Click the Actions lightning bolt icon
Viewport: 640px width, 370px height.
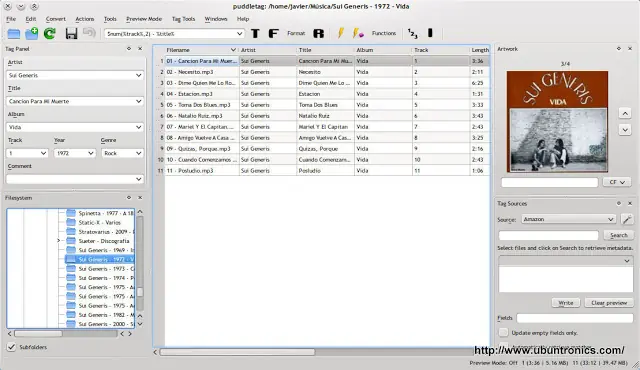click(340, 33)
